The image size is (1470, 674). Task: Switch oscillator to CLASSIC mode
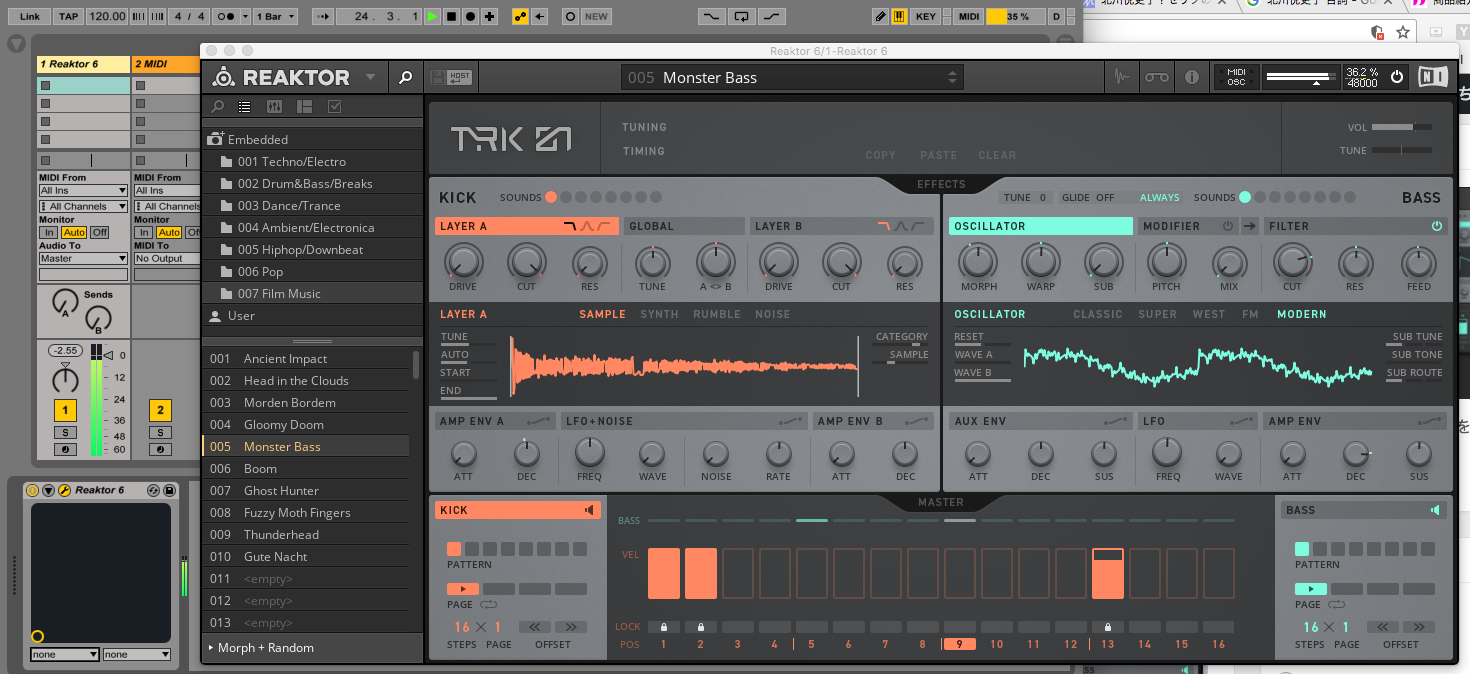click(x=1098, y=314)
